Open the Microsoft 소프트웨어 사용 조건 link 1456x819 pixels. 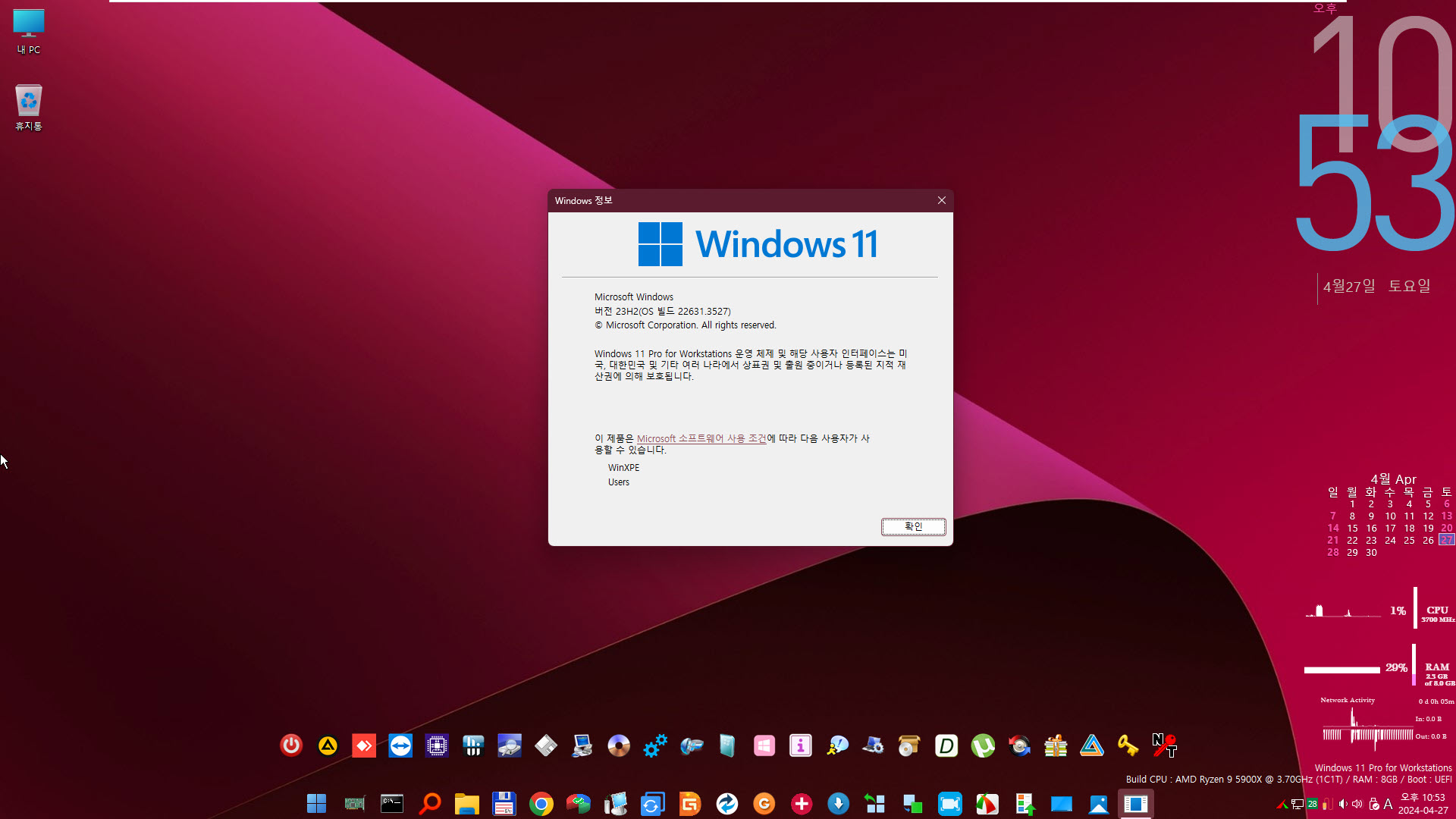[701, 438]
